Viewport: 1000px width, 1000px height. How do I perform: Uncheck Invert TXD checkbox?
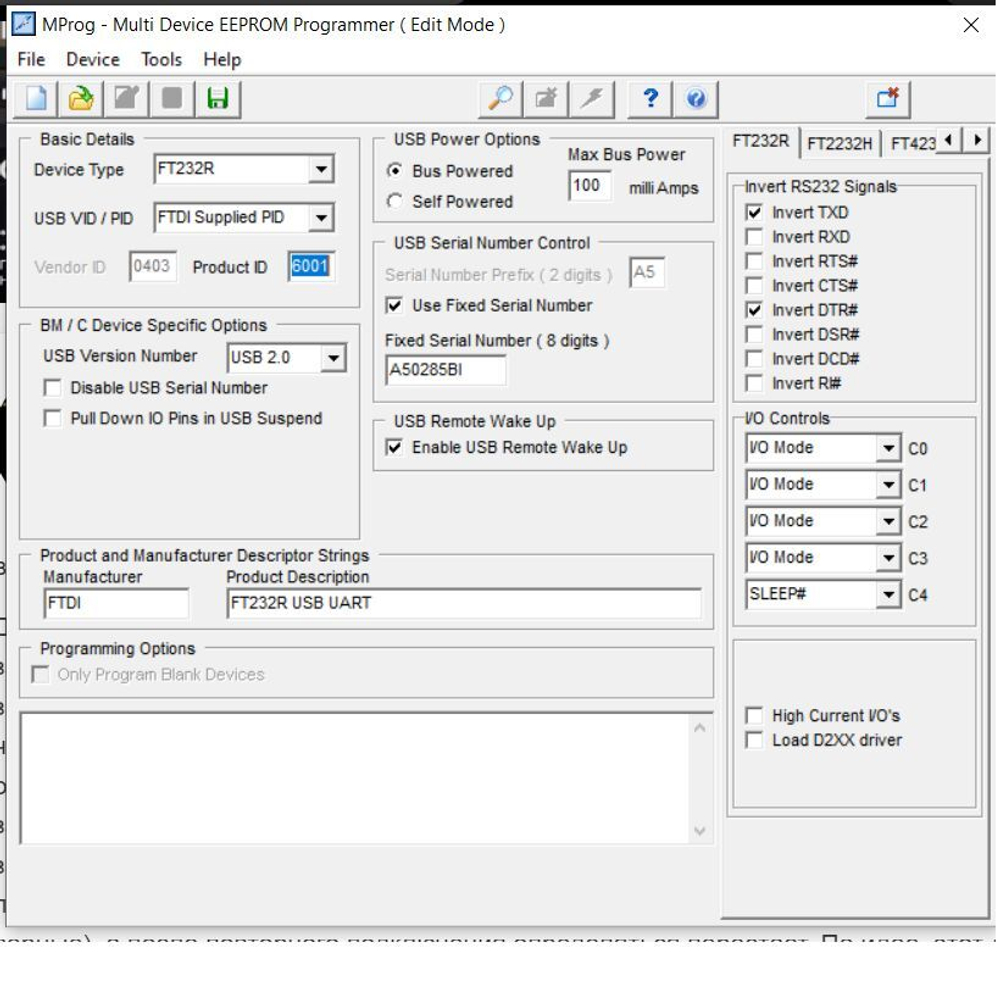coord(754,212)
